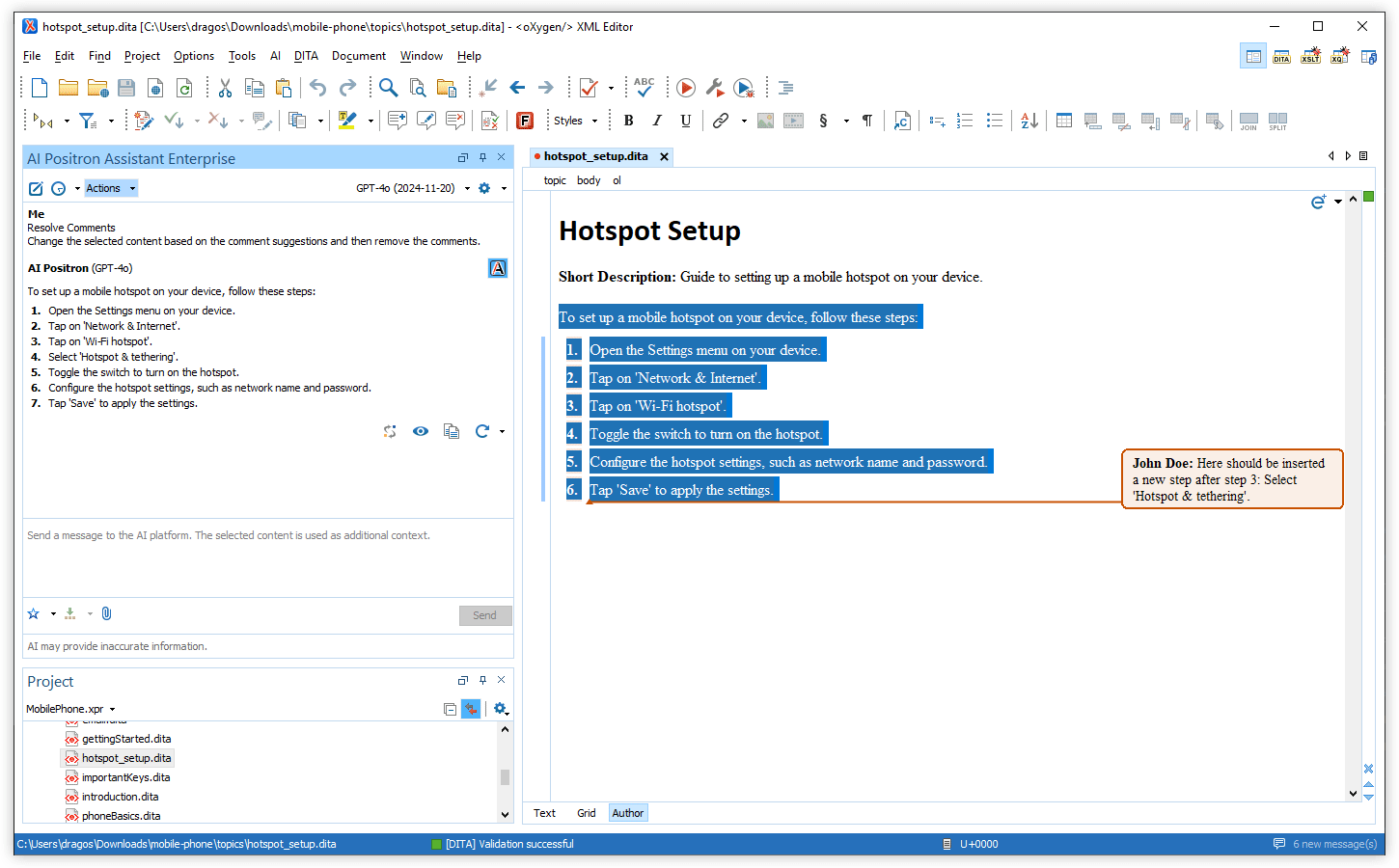Screen dimensions: 1399x868
Task: Click the Open URL folder-with-globe icon
Action: [97, 88]
